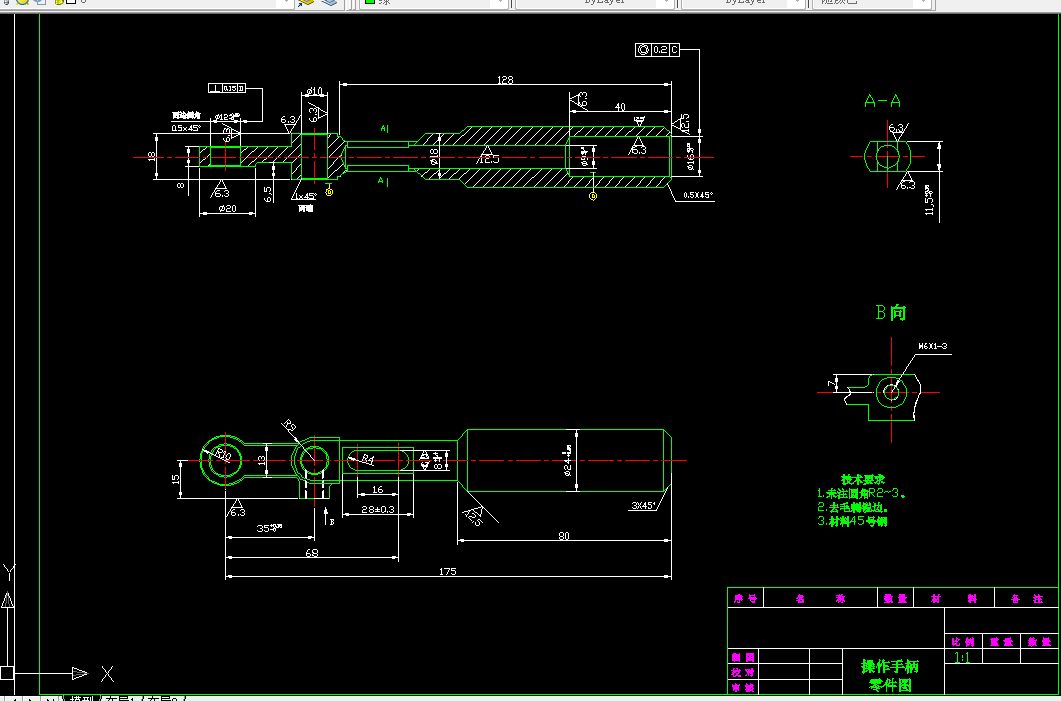
Task: Click the 材料 header cell
Action: coord(954,598)
